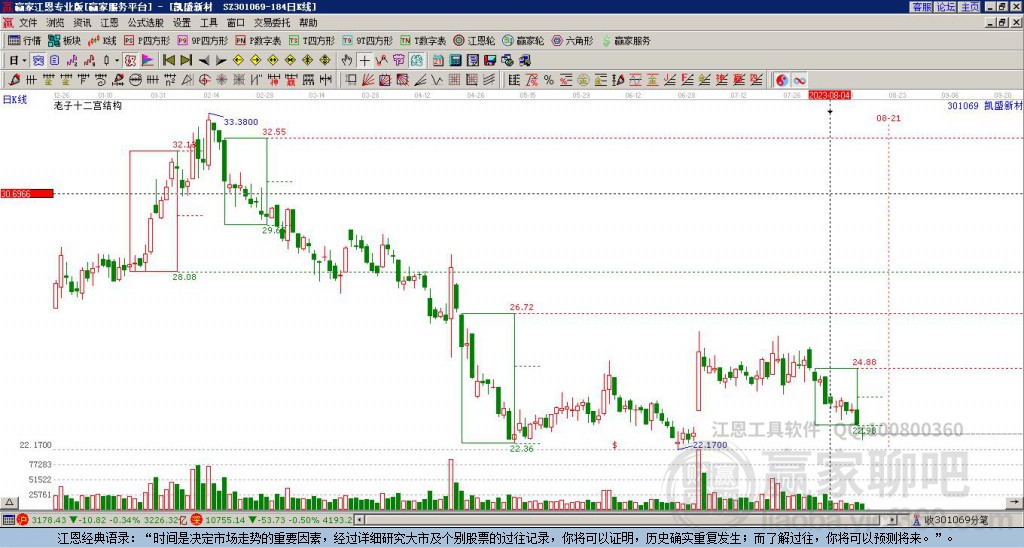This screenshot has width=1024, height=548.
Task: Open the P数字表 tool
Action: [258, 40]
